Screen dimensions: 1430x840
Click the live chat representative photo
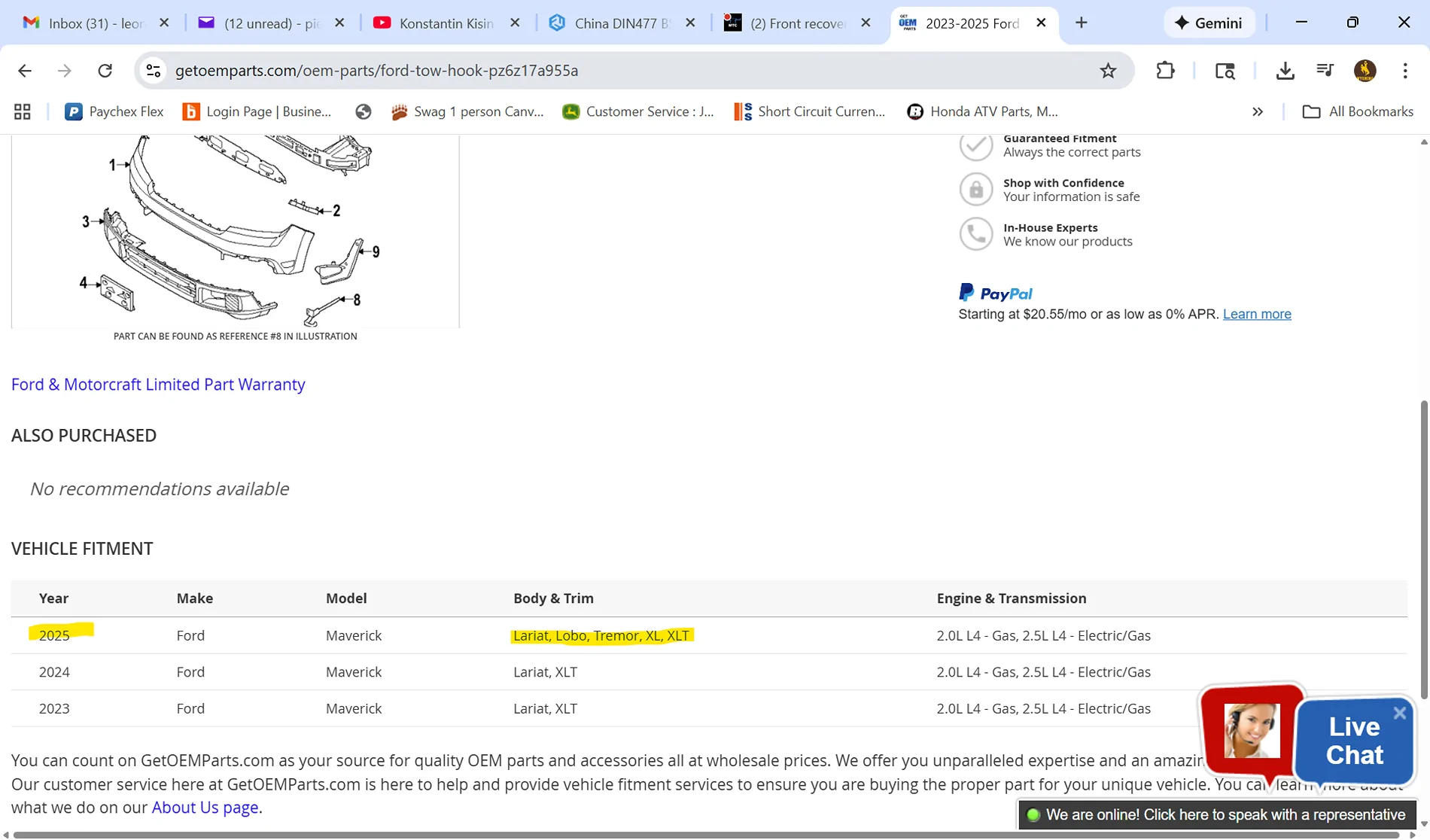[1252, 730]
